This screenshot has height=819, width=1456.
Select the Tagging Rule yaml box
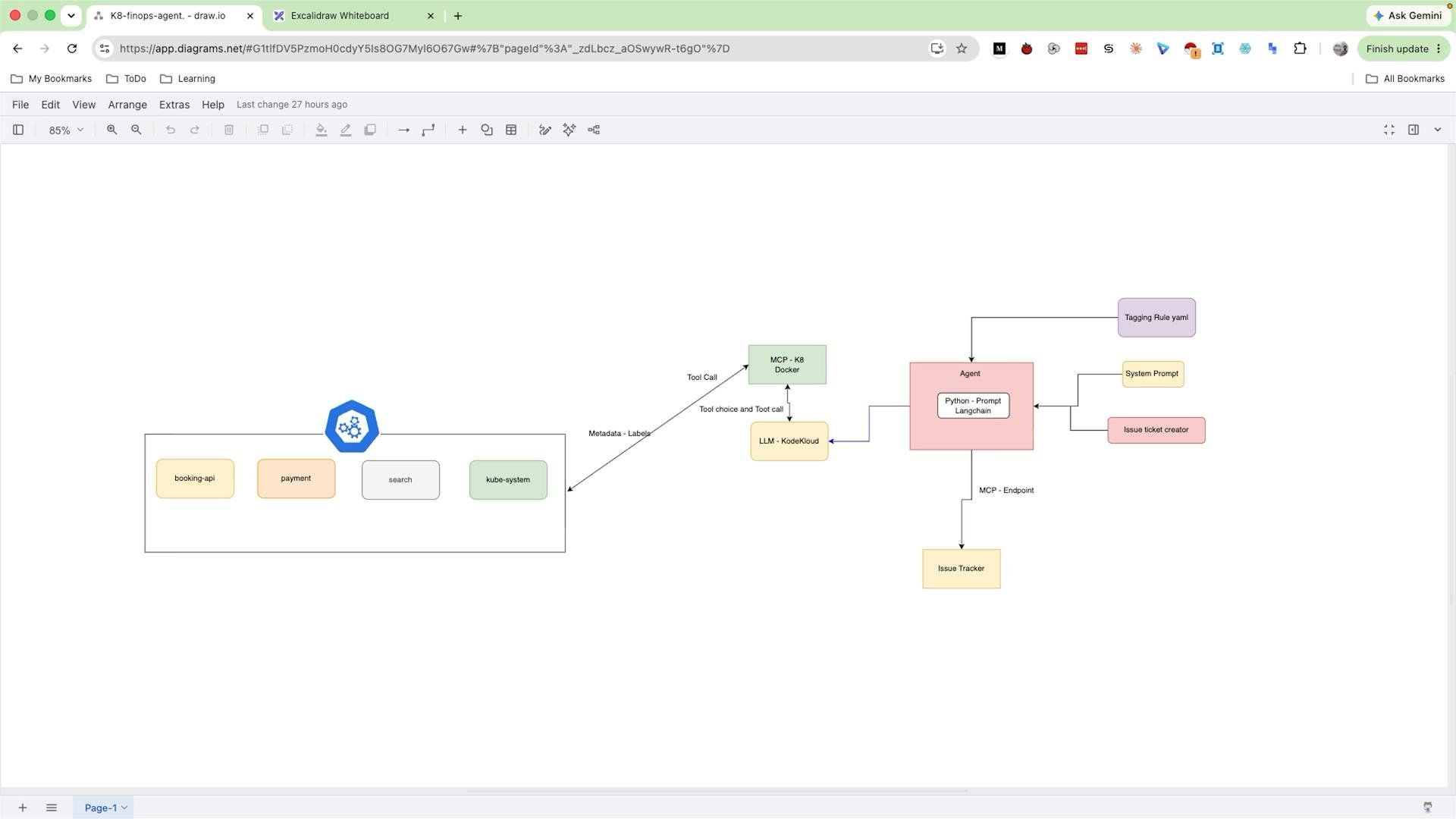coord(1156,318)
